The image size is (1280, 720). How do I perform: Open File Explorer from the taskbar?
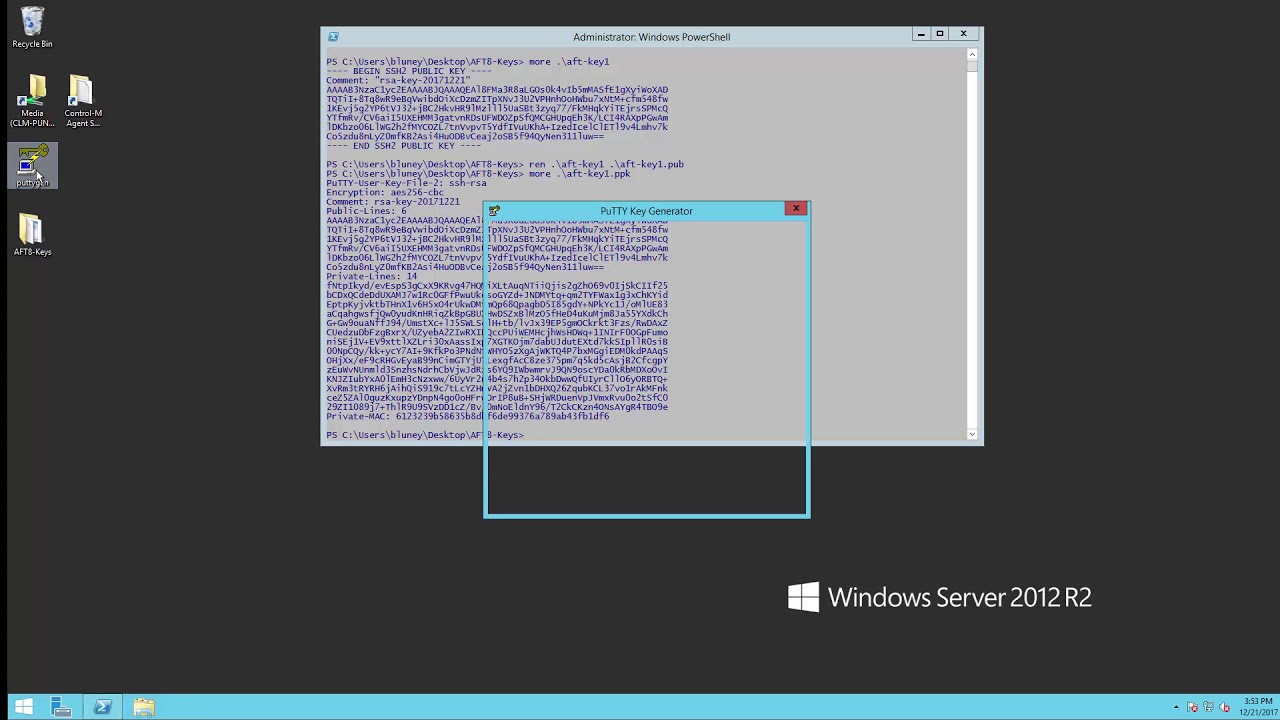(x=143, y=707)
